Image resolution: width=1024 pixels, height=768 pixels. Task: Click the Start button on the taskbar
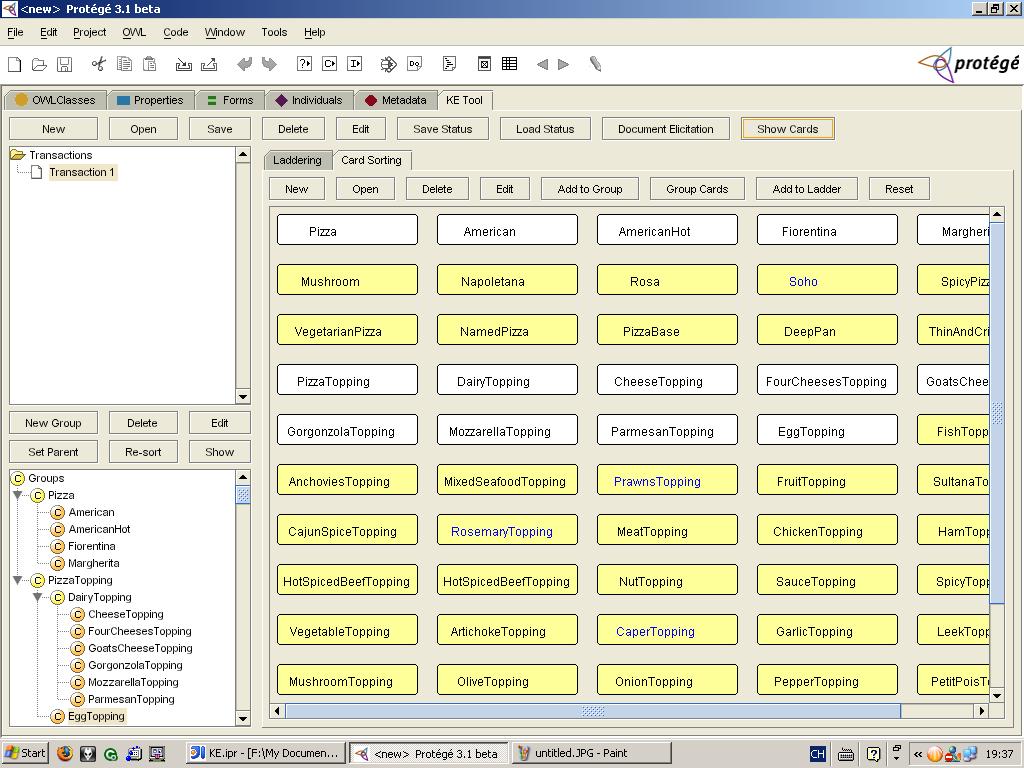tap(25, 754)
